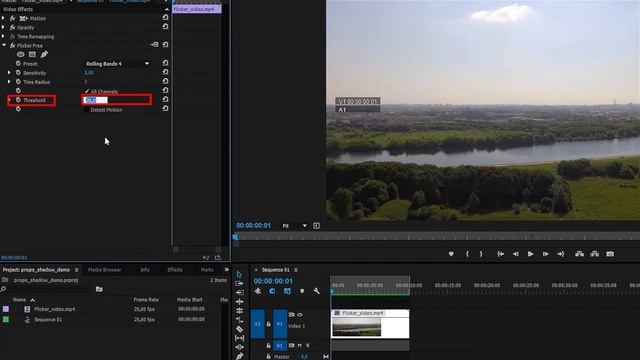The image size is (640, 360).
Task: Expand the Time Remapping effect
Action: tap(3, 36)
